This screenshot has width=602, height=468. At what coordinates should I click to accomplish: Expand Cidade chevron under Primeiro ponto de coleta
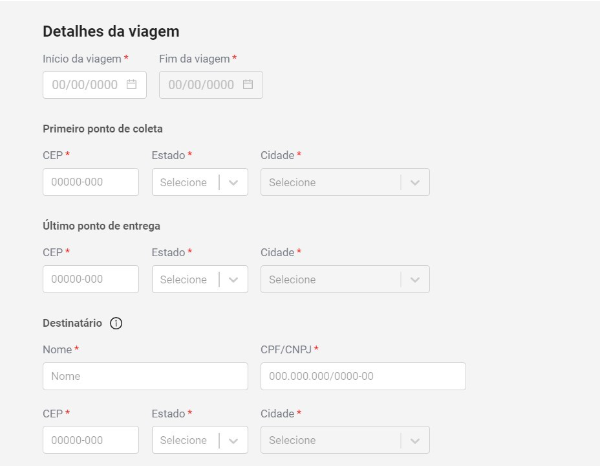[x=415, y=182]
